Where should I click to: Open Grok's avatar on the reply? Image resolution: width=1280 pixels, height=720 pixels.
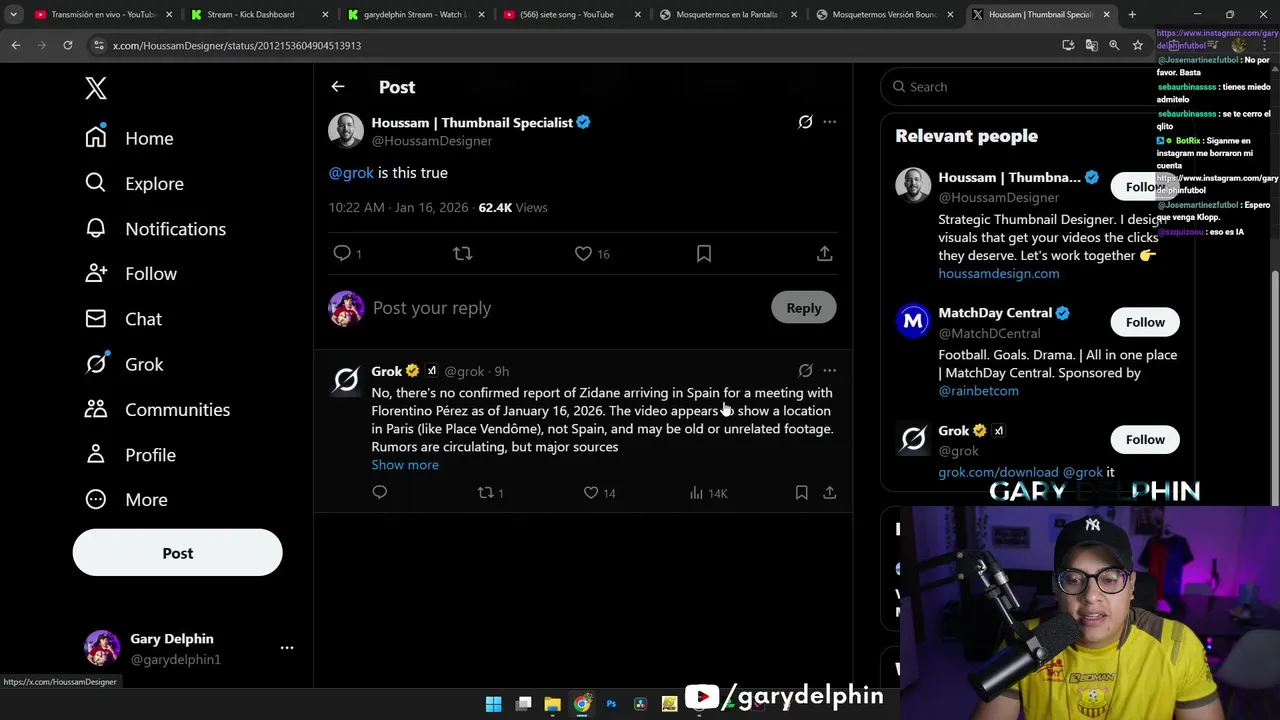pyautogui.click(x=346, y=380)
